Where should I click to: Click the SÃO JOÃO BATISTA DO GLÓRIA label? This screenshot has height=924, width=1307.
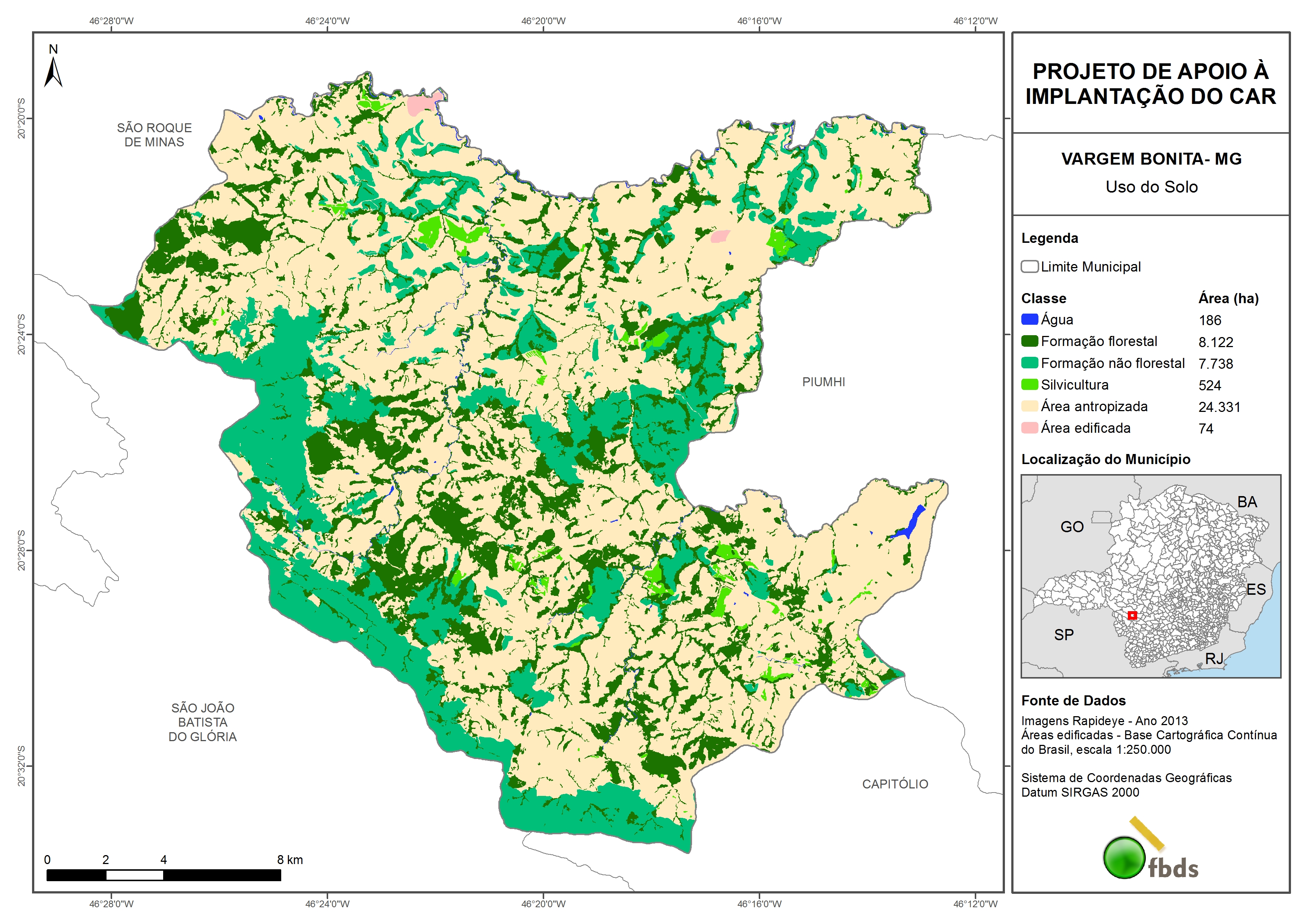coord(203,722)
